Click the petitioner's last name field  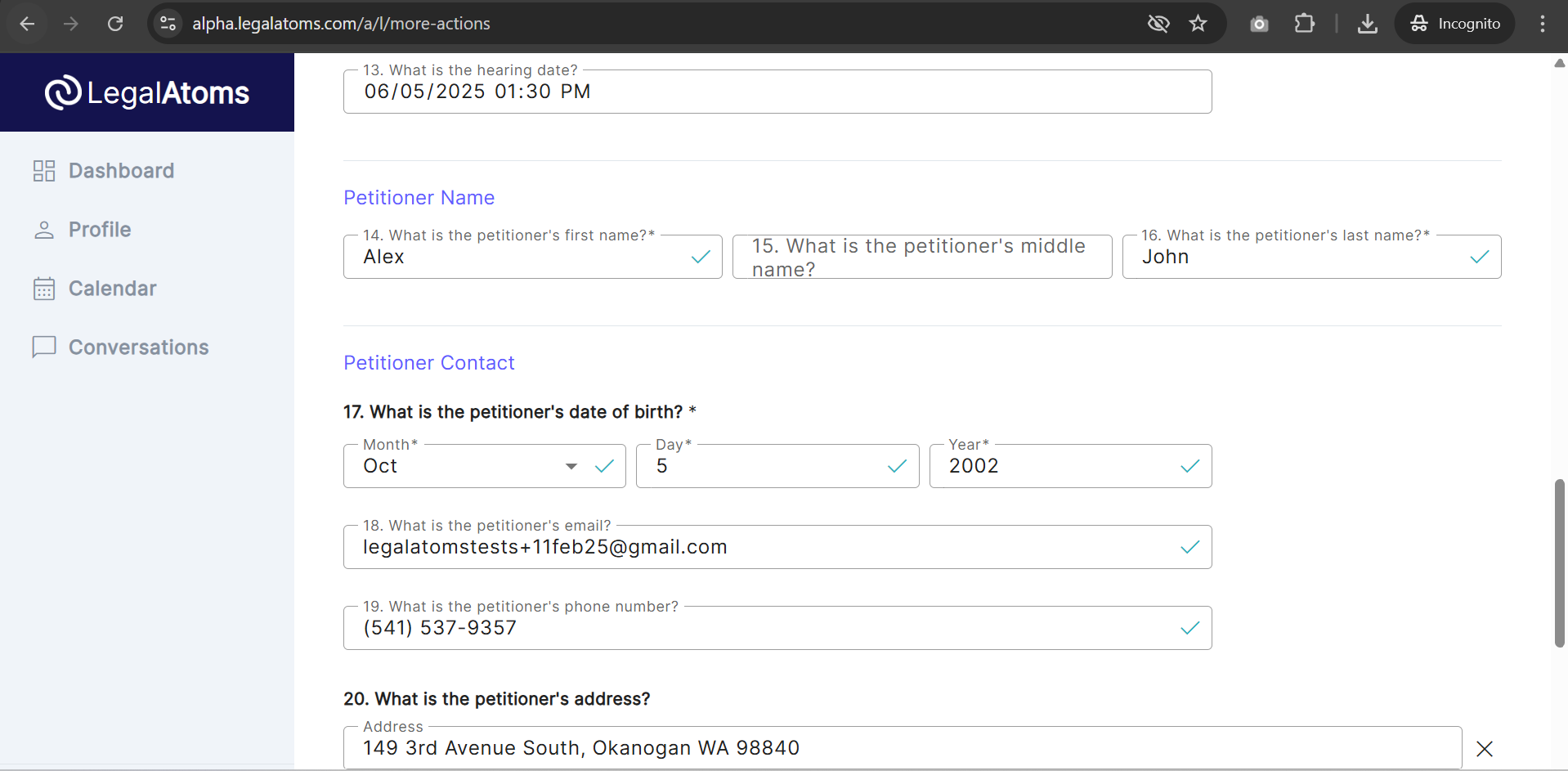pos(1311,257)
